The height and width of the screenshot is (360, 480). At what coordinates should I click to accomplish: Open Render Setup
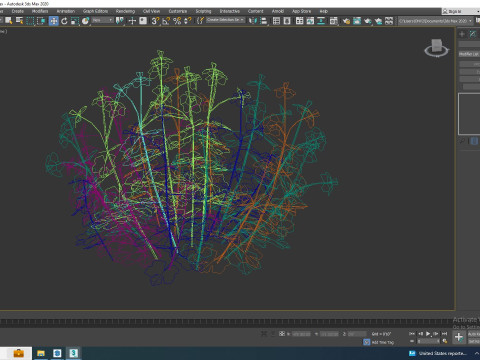pos(346,21)
